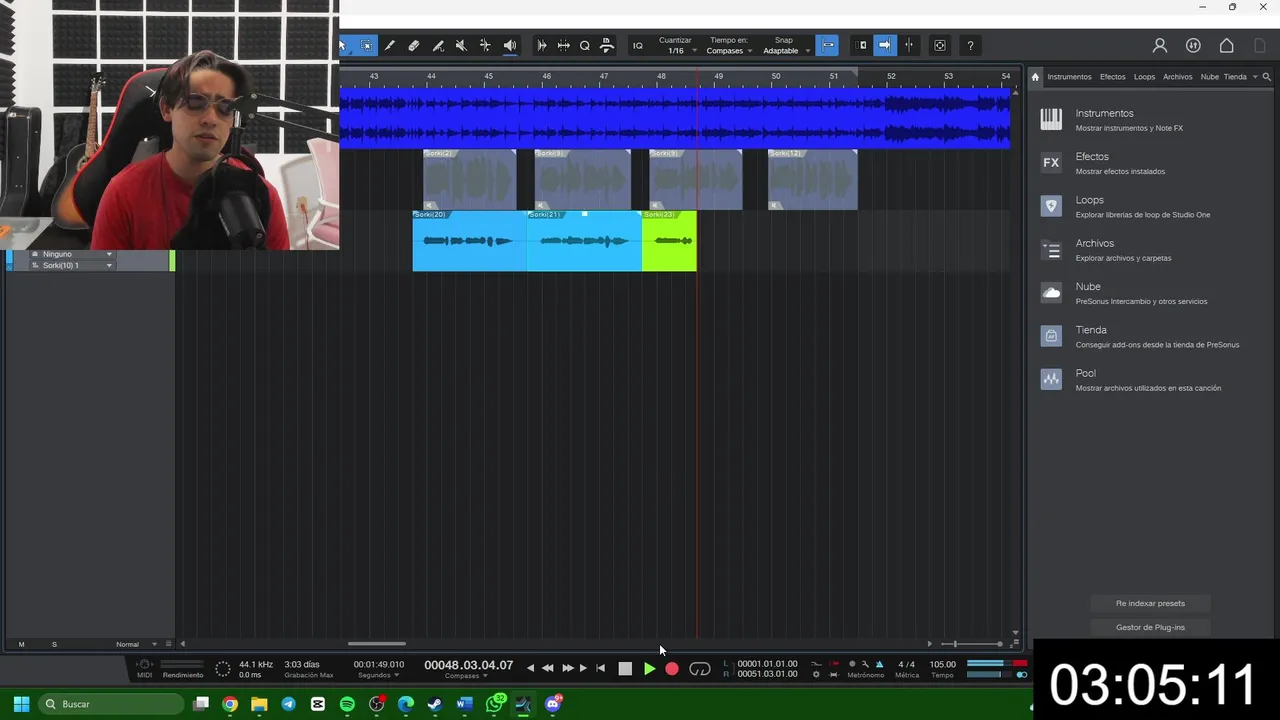Screen dimensions: 1280x720
Task: Click the Stop transport button
Action: 625,669
